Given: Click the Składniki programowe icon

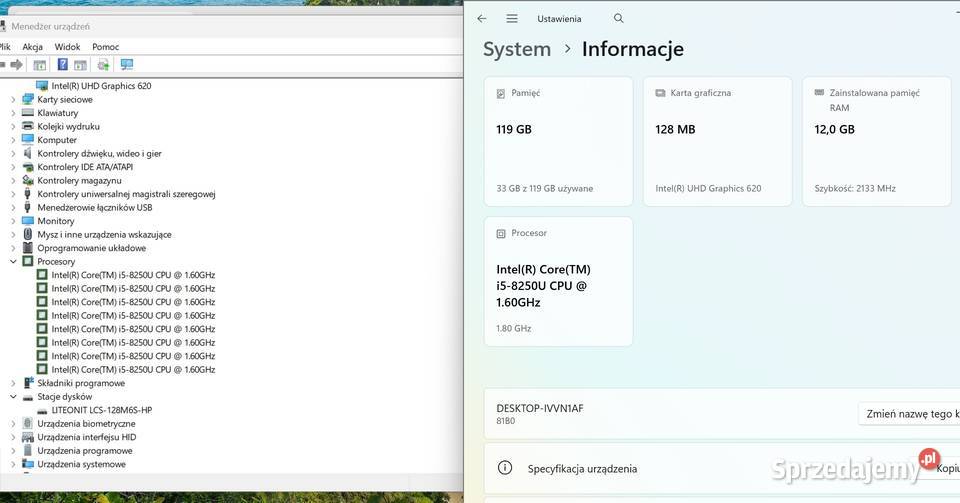Looking at the screenshot, I should (x=28, y=383).
